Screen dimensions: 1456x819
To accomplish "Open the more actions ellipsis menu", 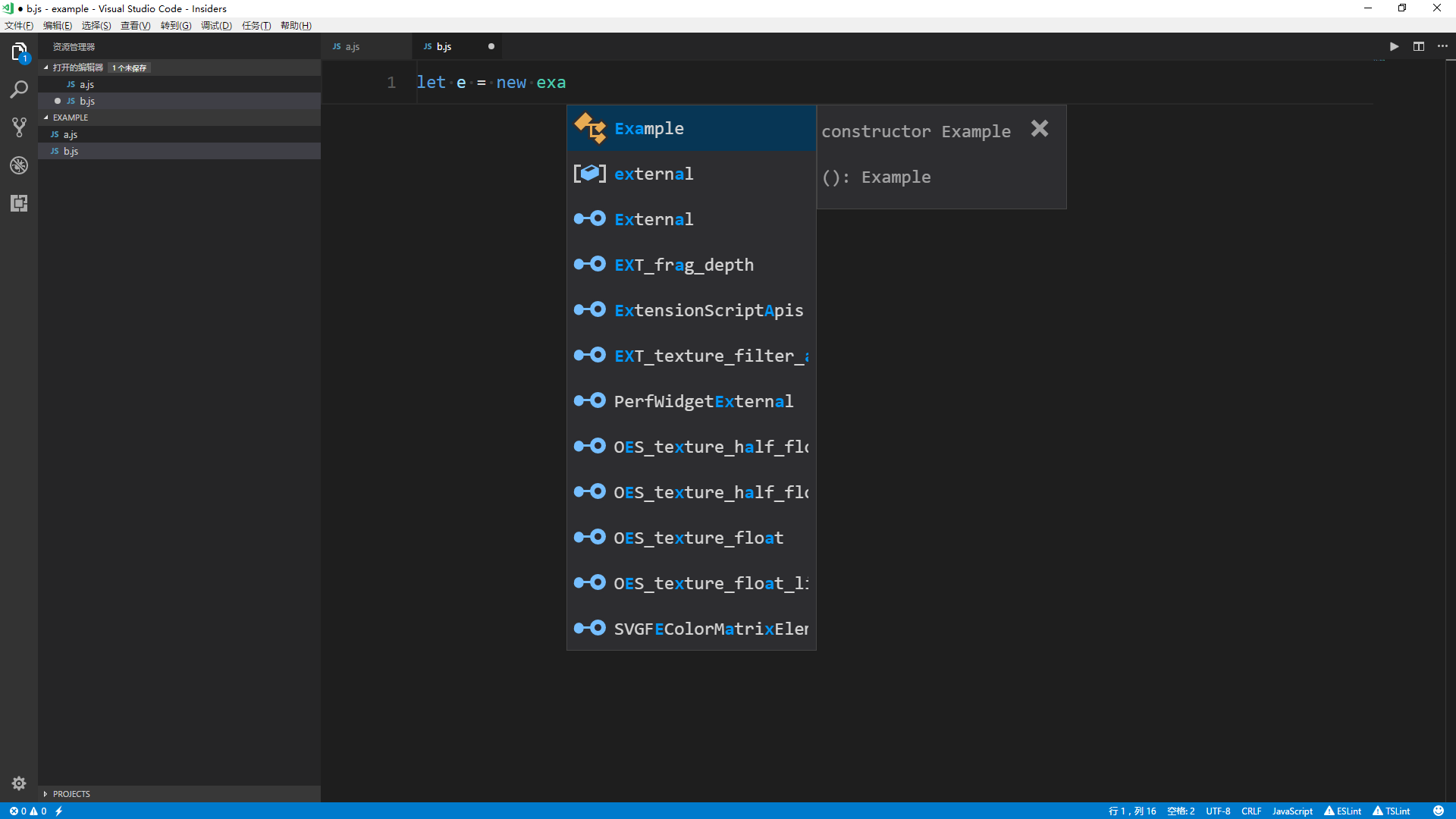I will (x=1442, y=46).
